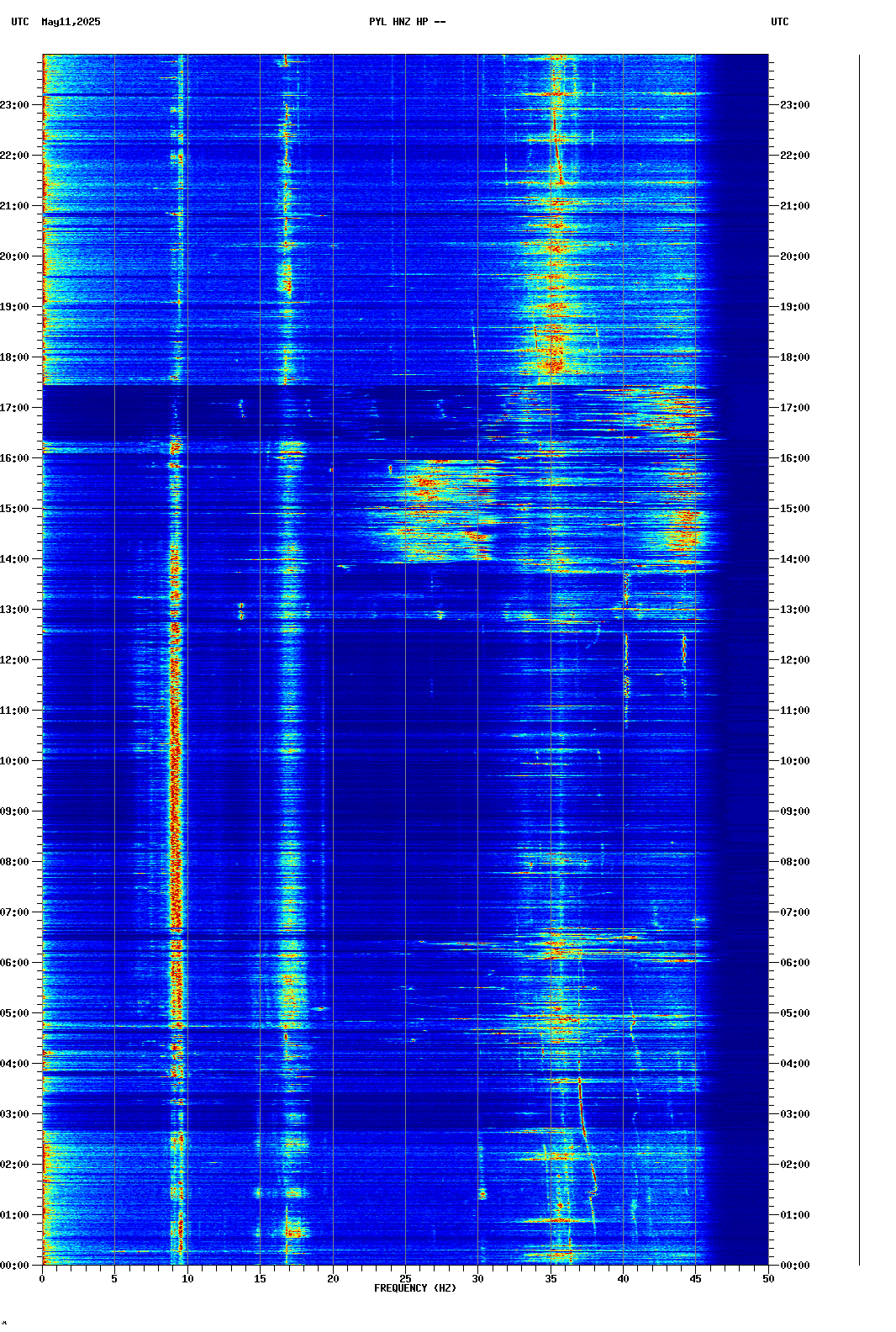
Task: Click the right-side "07:00" time label
Action: (x=795, y=912)
